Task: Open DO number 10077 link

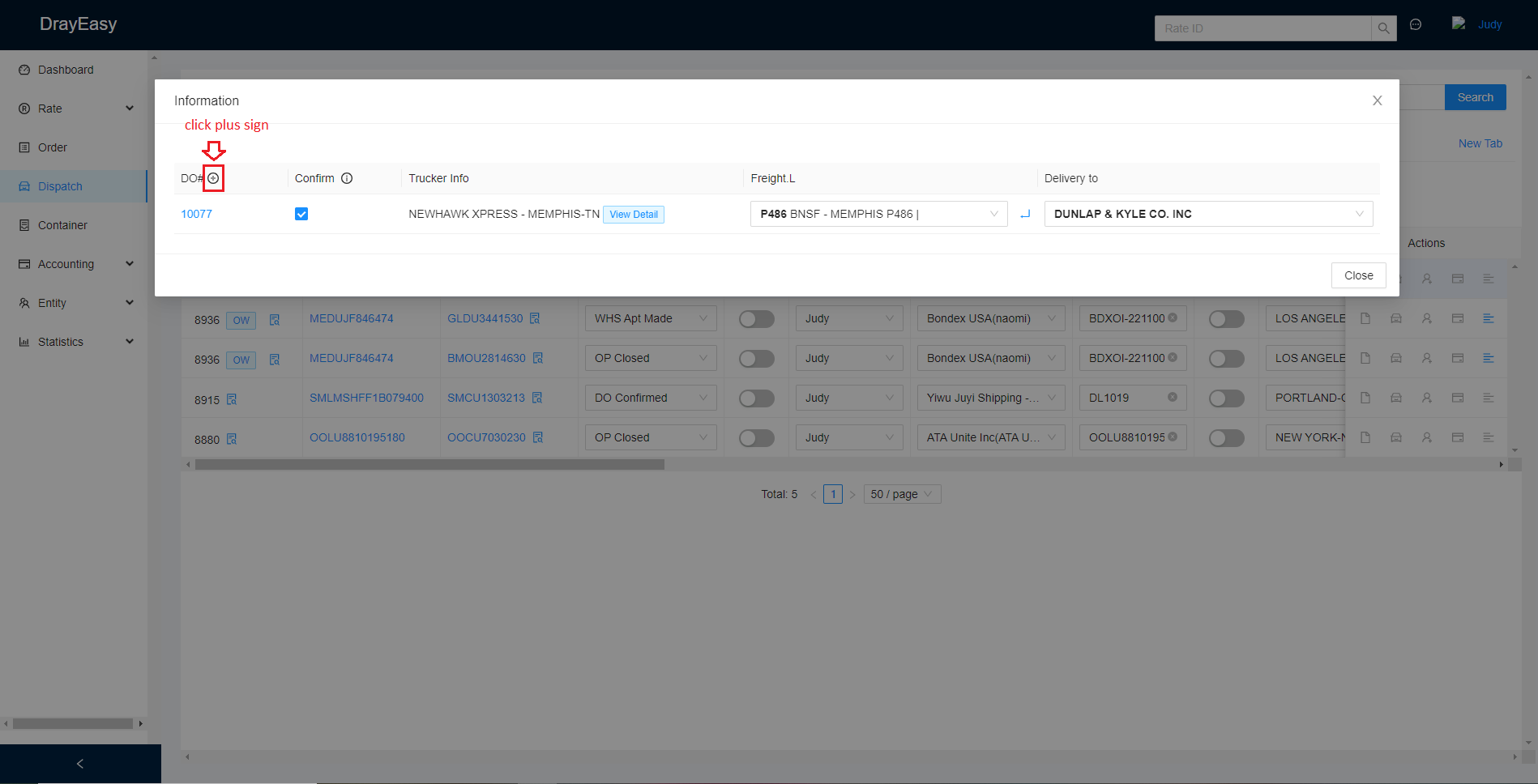Action: click(x=196, y=214)
